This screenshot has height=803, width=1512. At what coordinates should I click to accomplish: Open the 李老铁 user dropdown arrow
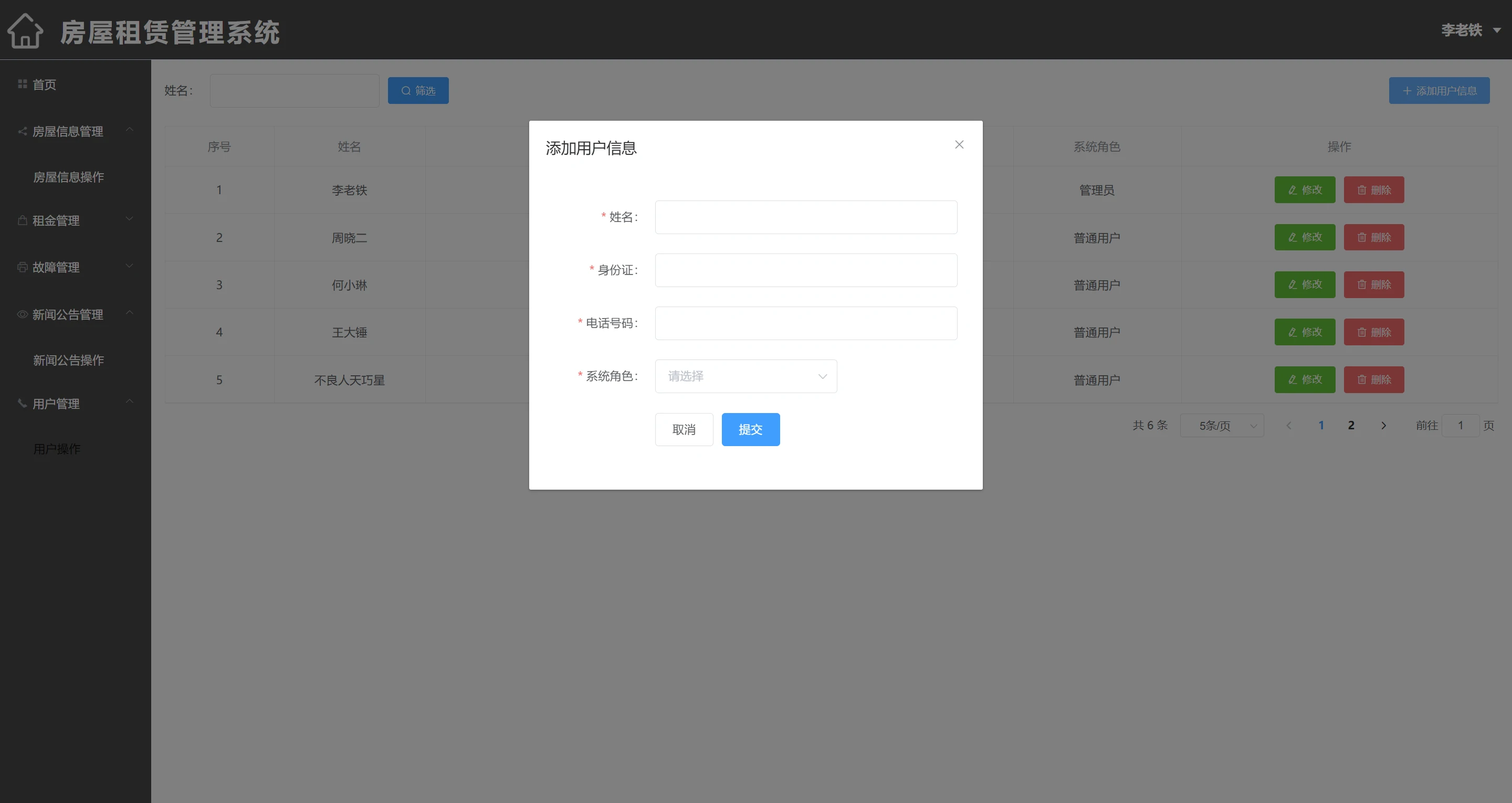tap(1497, 30)
